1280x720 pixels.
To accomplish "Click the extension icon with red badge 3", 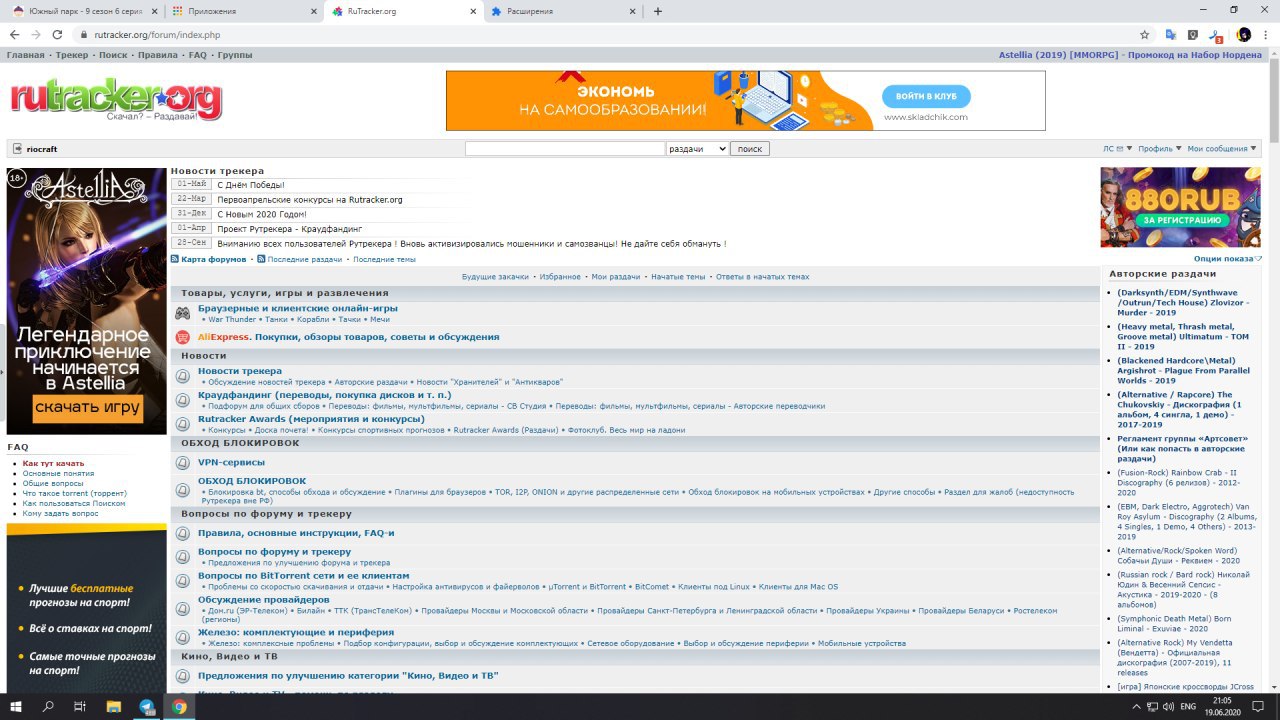I will (1215, 35).
